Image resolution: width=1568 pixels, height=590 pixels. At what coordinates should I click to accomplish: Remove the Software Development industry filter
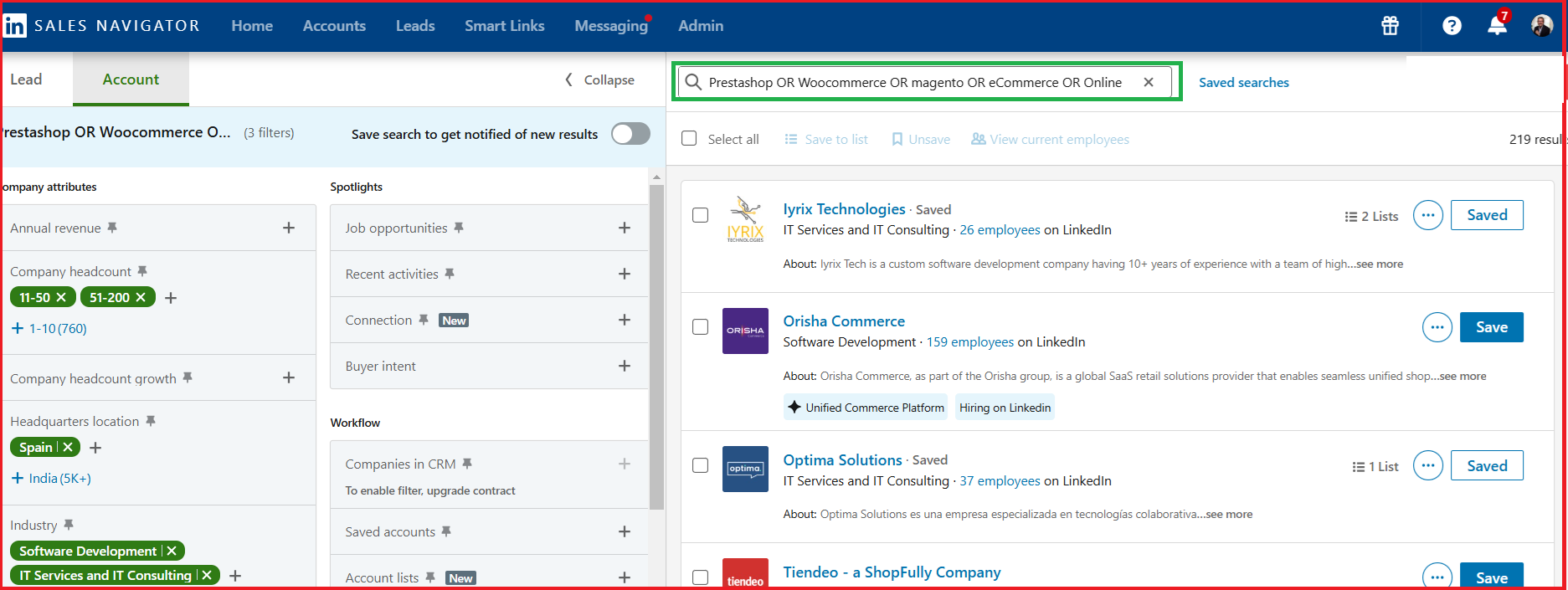tap(172, 551)
